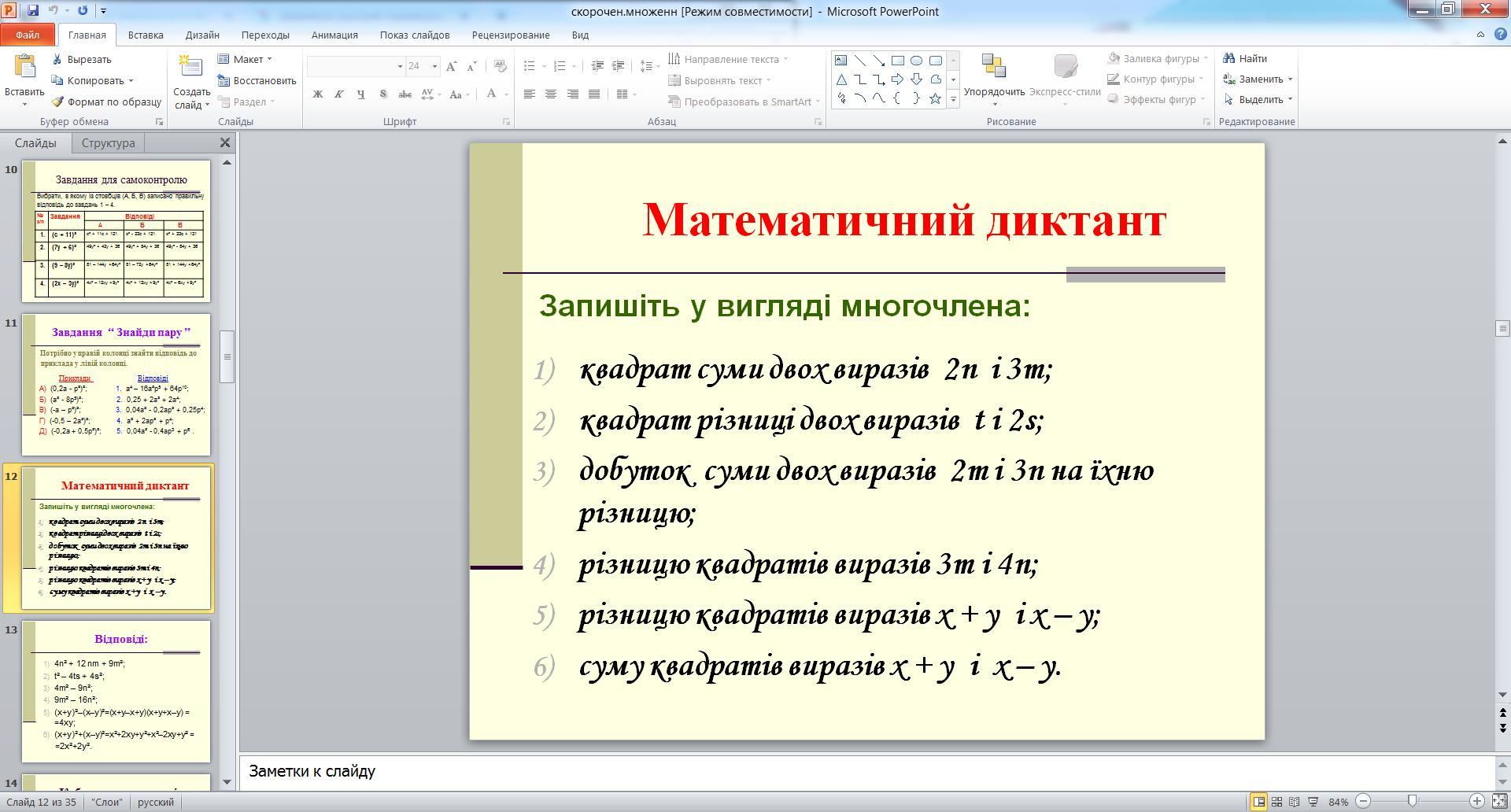Click the Undo arrow in quick access toolbar
Viewport: 1511px width, 812px height.
[x=54, y=11]
